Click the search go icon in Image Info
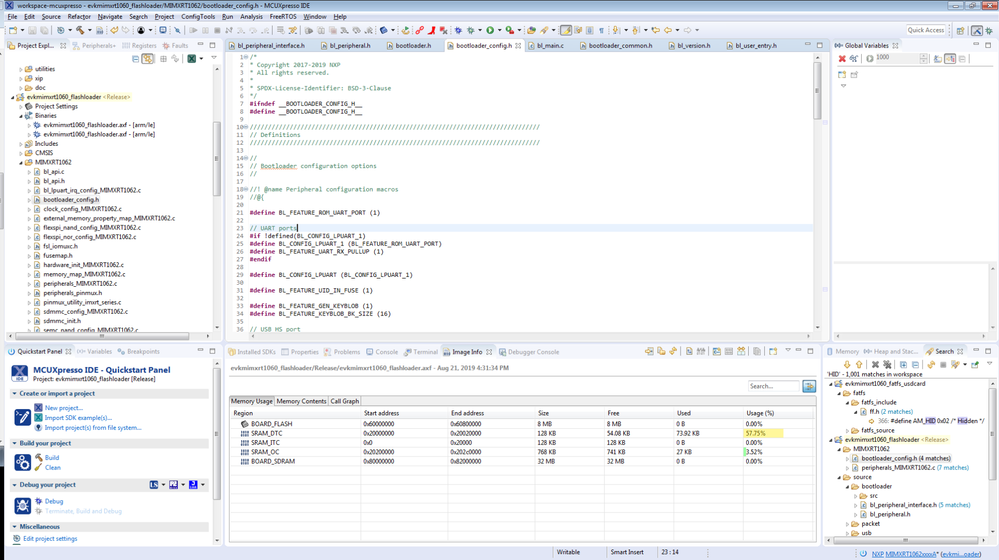Viewport: 999px width, 560px height. (809, 386)
